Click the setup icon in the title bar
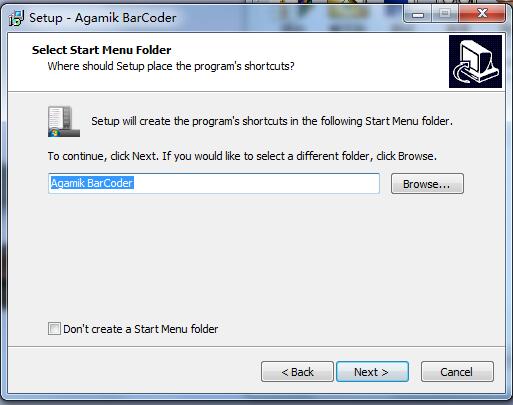This screenshot has height=405, width=513. click(x=16, y=18)
